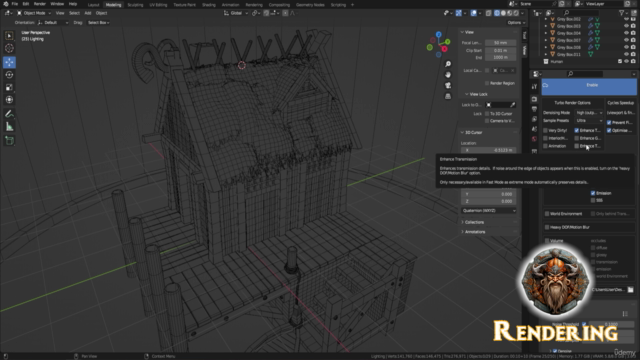Open the Denoising Mode dropdown
Viewport: 640px width, 360px height.
click(x=589, y=113)
